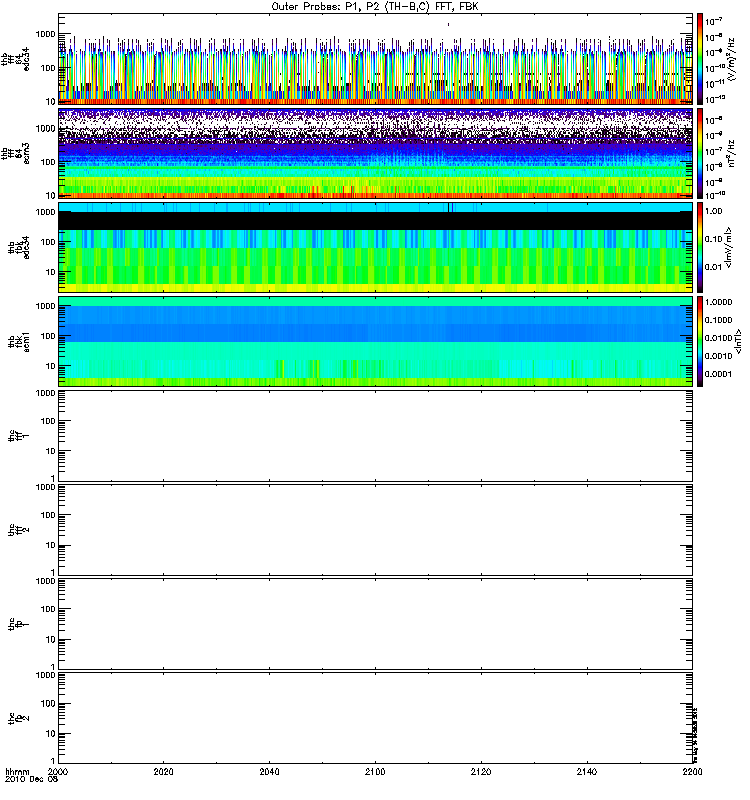Click the <|mV/m|> unit label
The image size is (750, 800).
[730, 247]
